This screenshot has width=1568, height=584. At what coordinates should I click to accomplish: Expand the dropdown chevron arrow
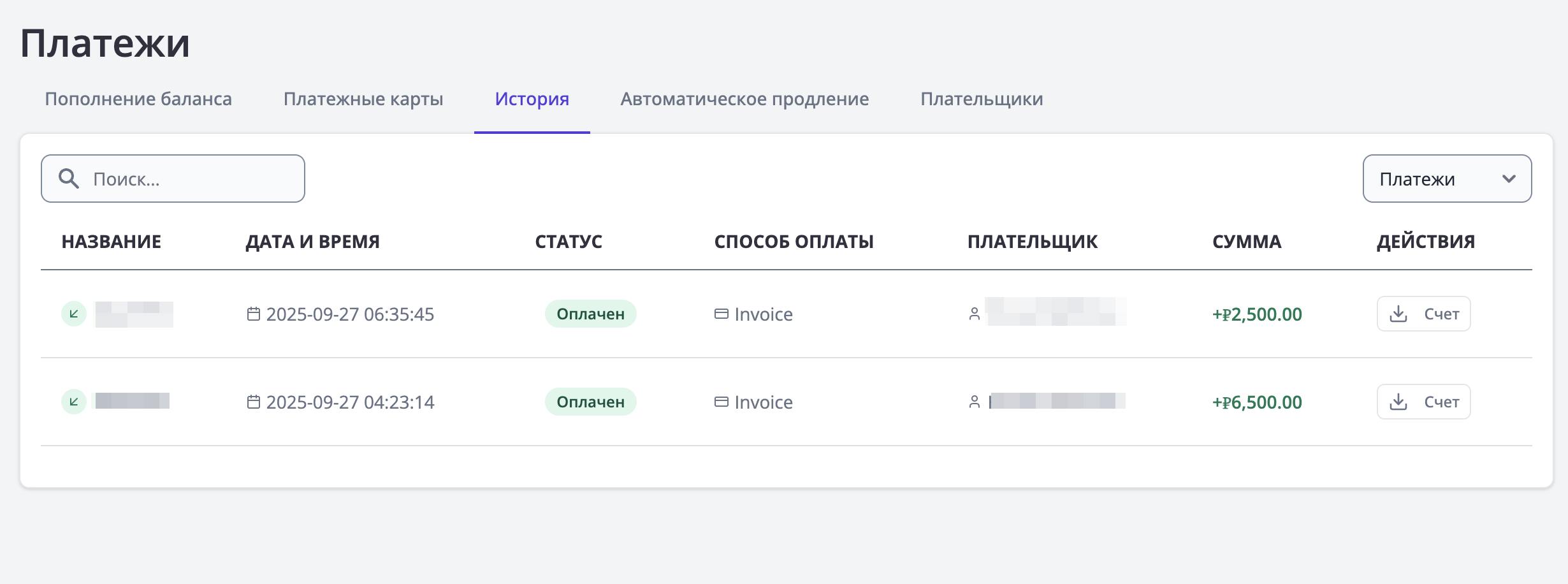point(1509,179)
